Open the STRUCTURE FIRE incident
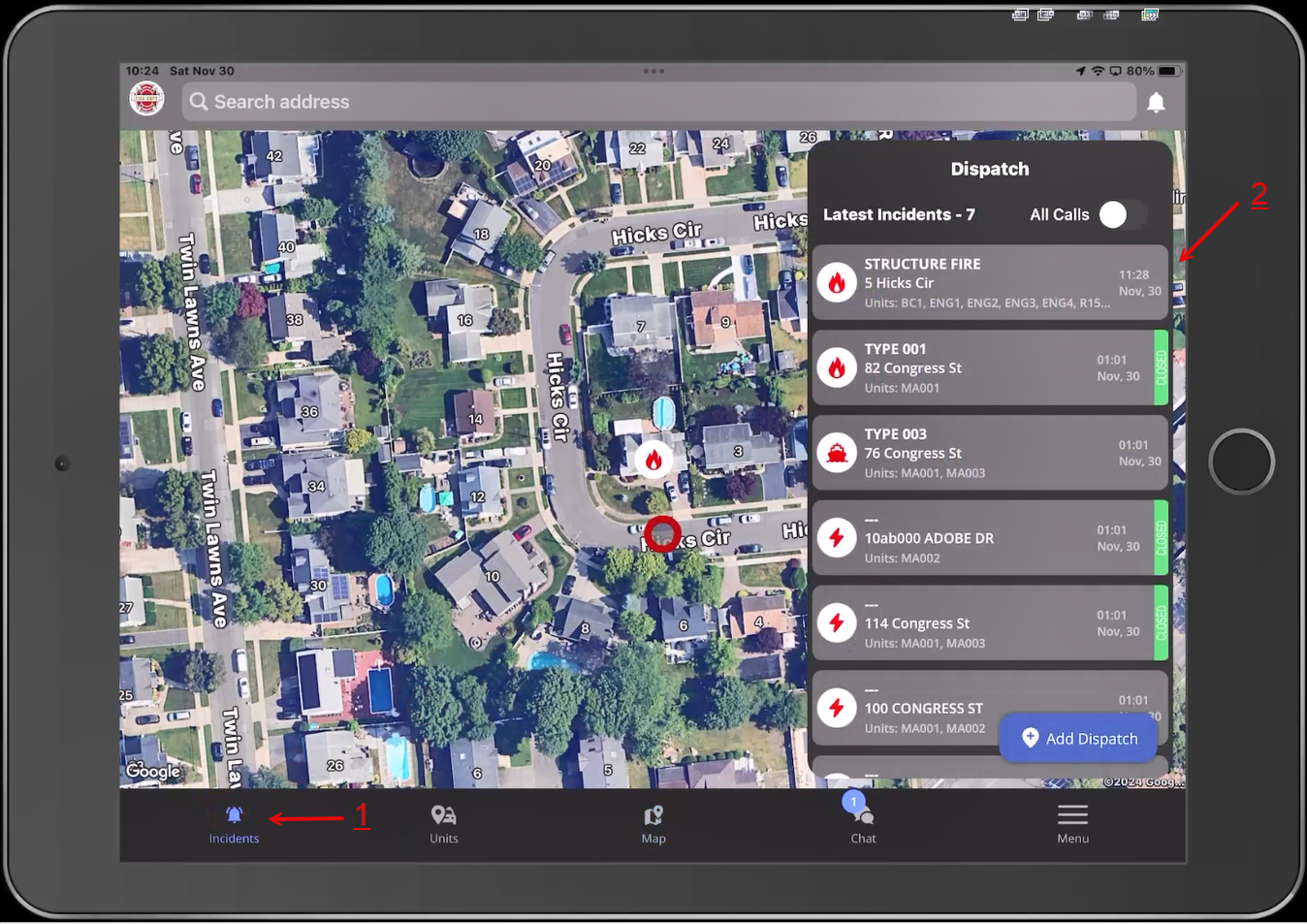1307x924 pixels. (989, 282)
